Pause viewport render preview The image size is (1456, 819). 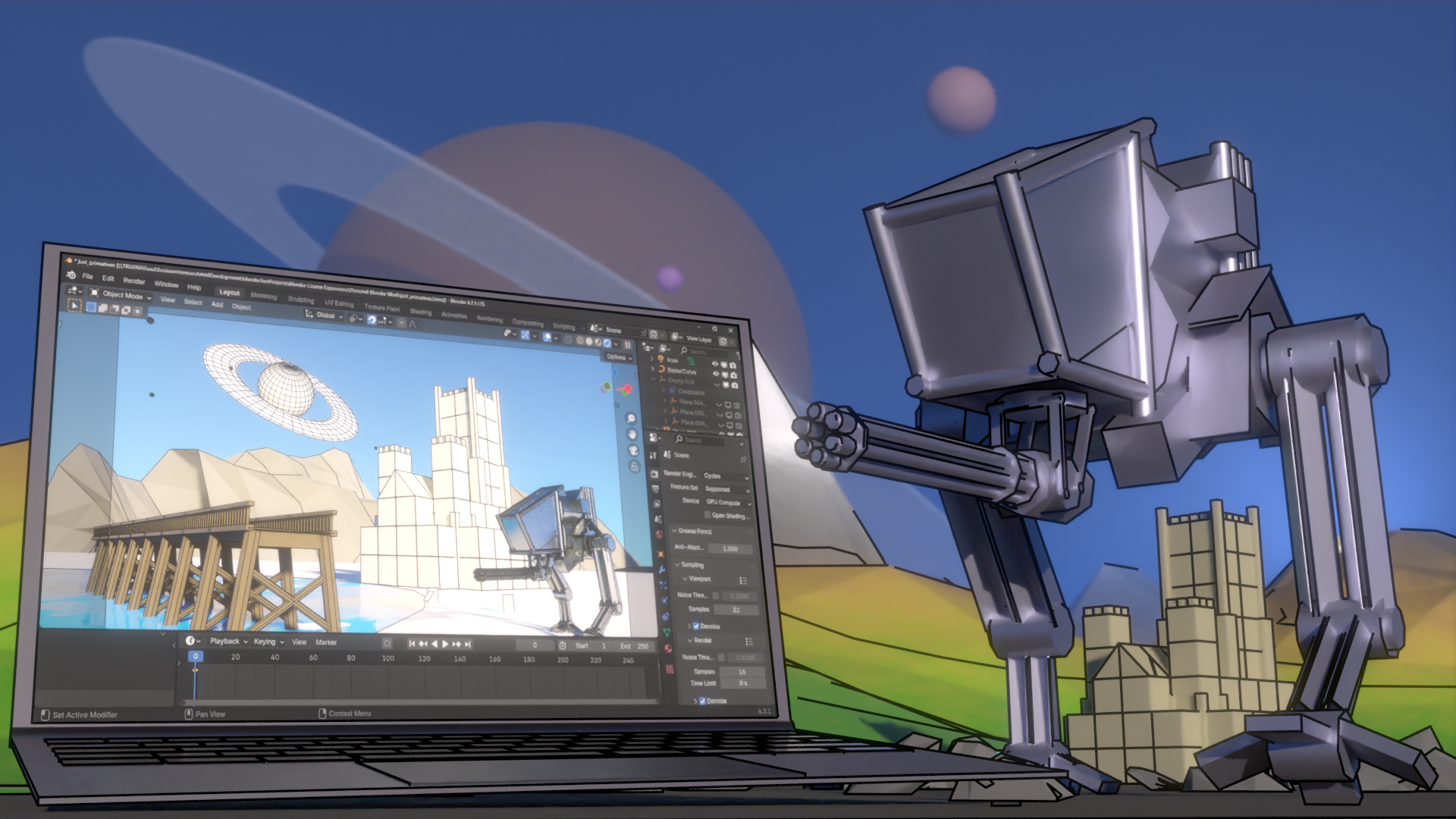click(x=627, y=345)
